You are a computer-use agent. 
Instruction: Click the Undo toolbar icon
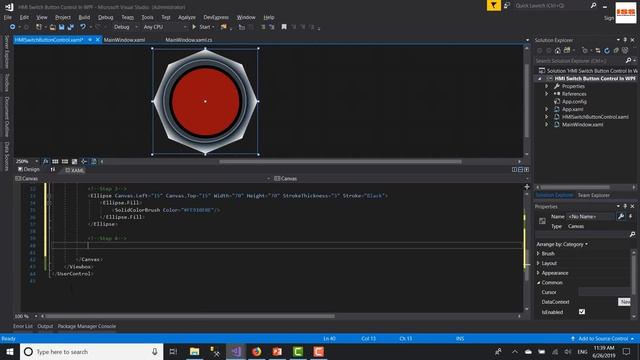point(83,27)
